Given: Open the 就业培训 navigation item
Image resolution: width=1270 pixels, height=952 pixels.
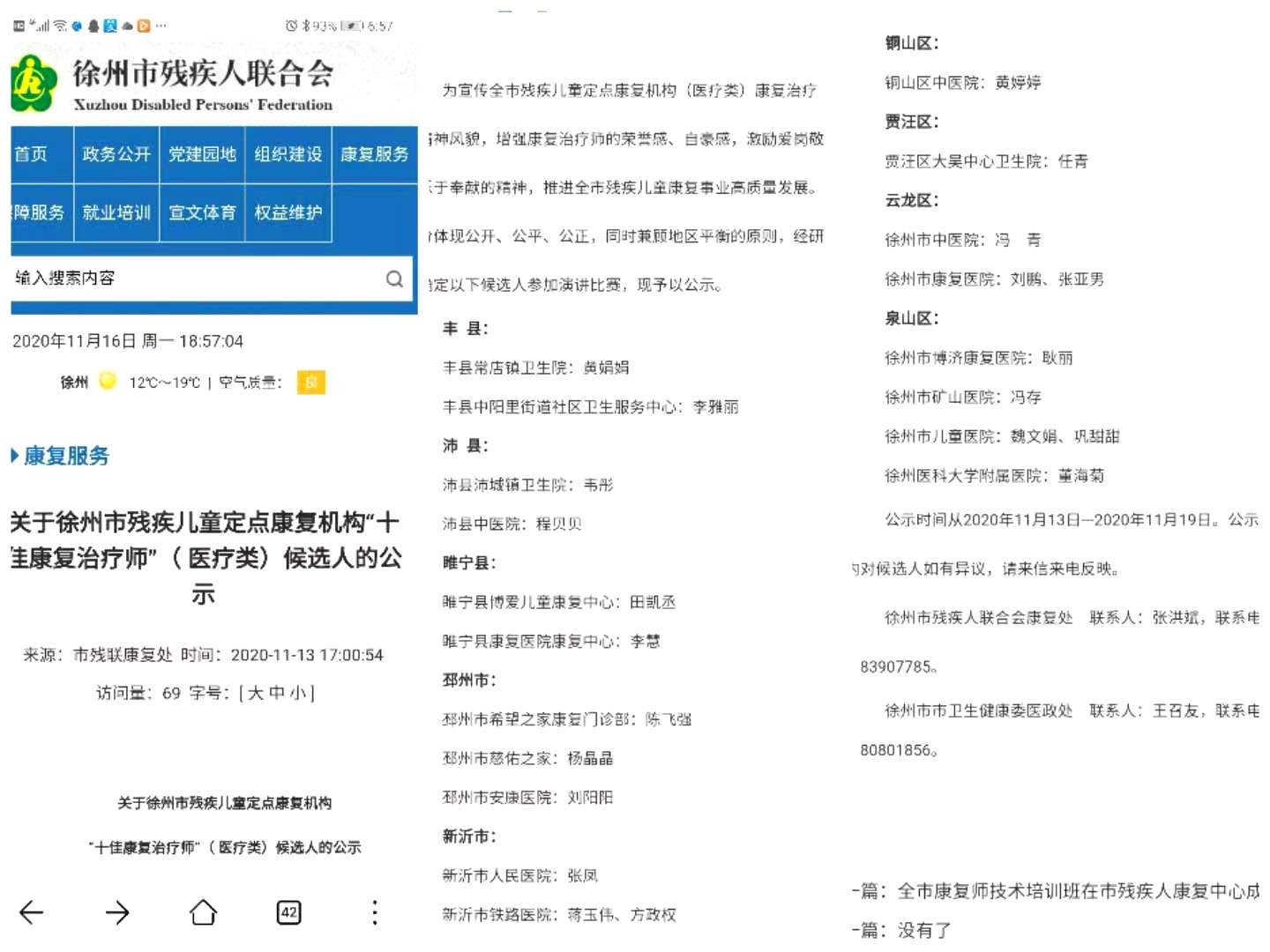Looking at the screenshot, I should pos(116,212).
